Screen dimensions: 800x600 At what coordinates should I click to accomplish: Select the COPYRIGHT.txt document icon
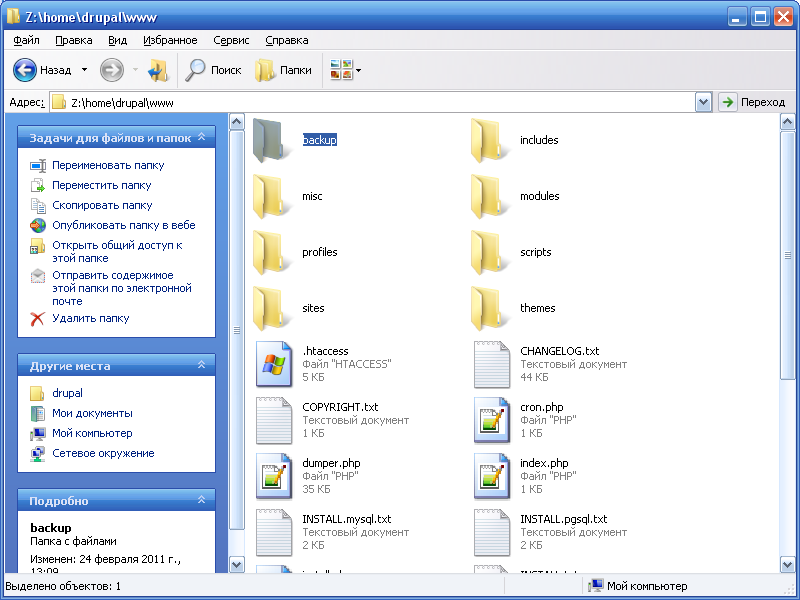[274, 420]
